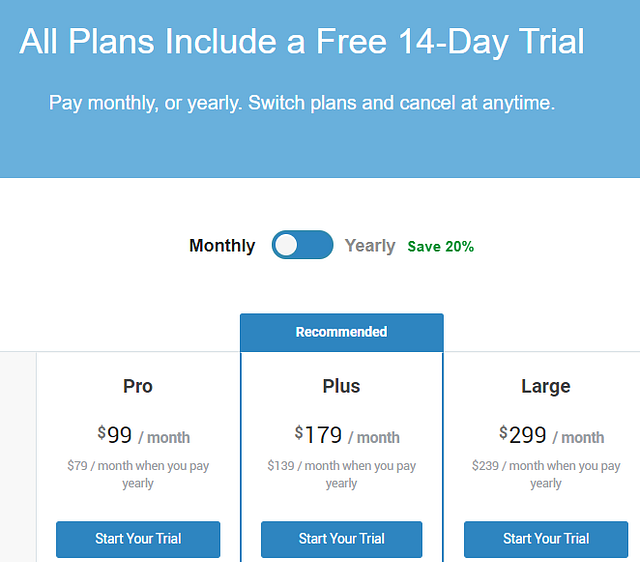Click the $99 / month price
Viewport: 640px width, 562px height.
143,436
